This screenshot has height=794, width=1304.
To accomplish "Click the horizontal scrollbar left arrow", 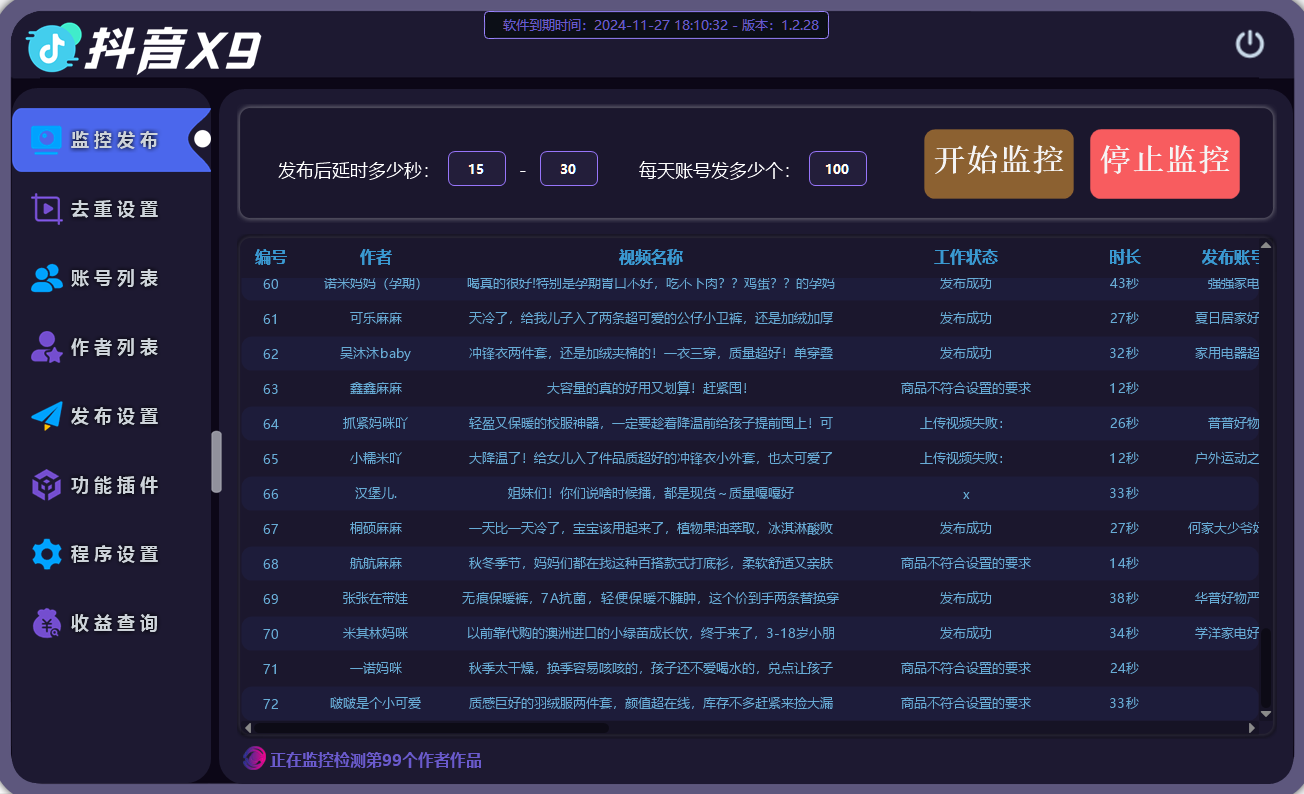I will tap(248, 727).
